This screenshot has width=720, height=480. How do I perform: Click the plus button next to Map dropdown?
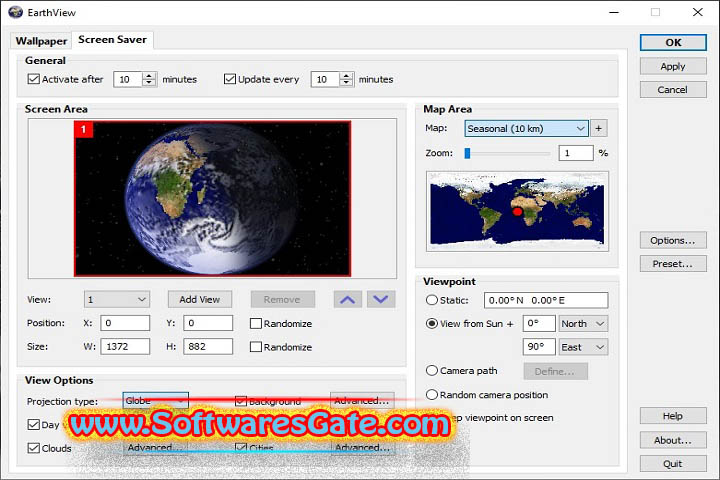[x=598, y=128]
